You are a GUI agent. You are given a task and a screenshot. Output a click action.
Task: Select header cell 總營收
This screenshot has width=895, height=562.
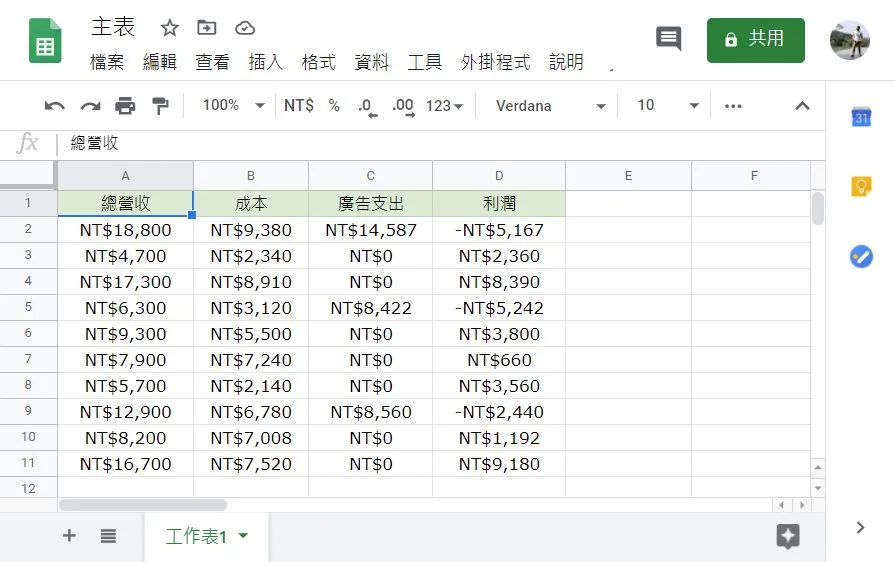(126, 203)
